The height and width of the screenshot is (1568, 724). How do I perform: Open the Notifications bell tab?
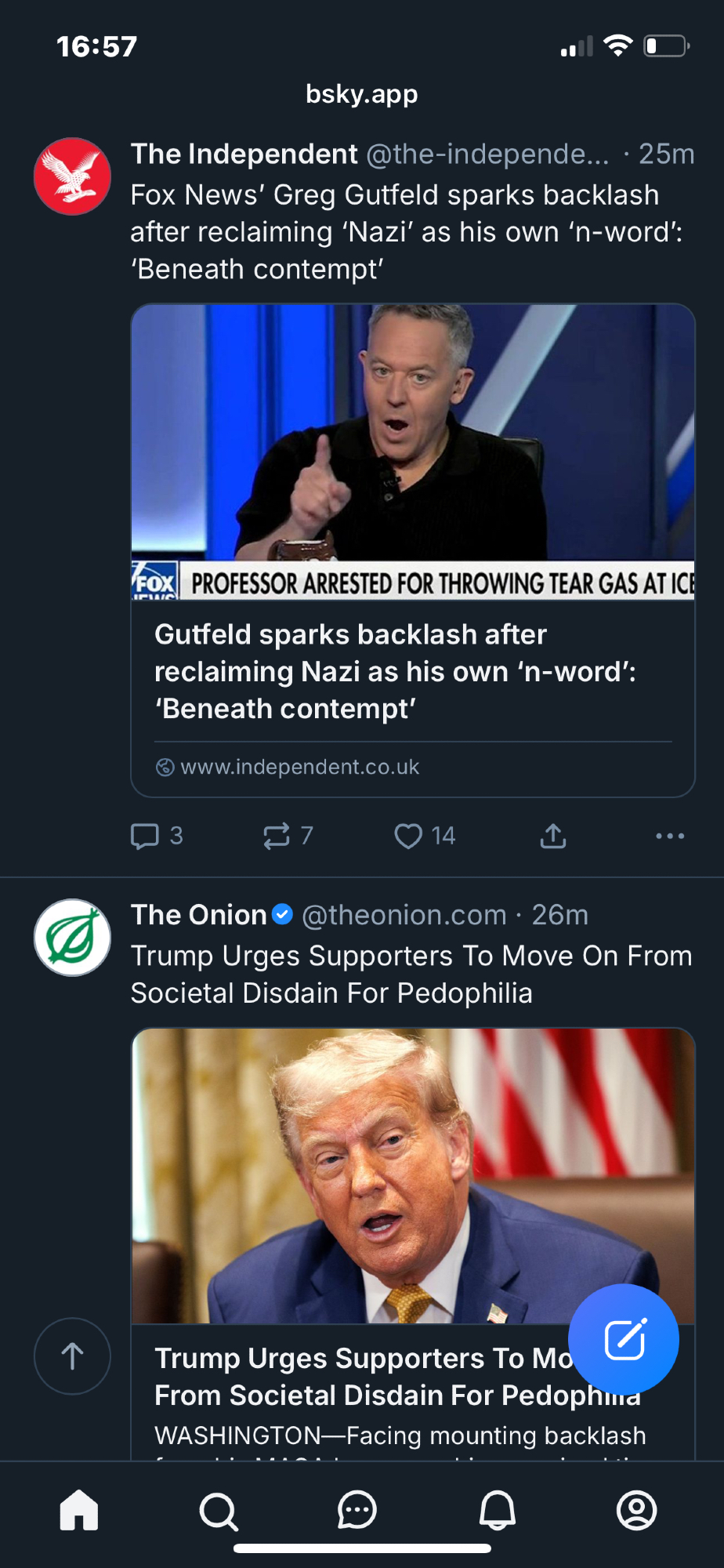point(498,1510)
